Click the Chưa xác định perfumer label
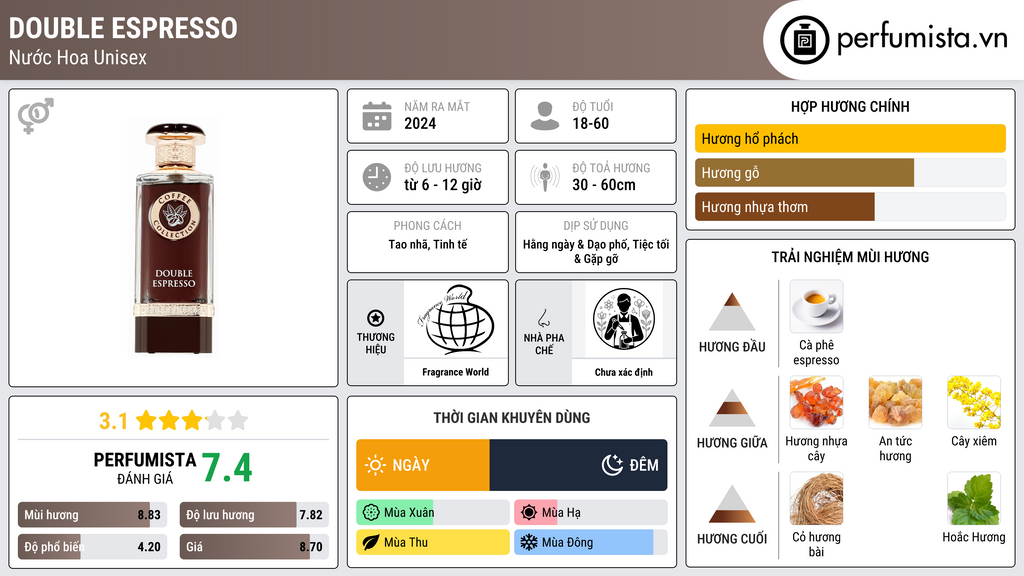The height and width of the screenshot is (576, 1024). [624, 372]
